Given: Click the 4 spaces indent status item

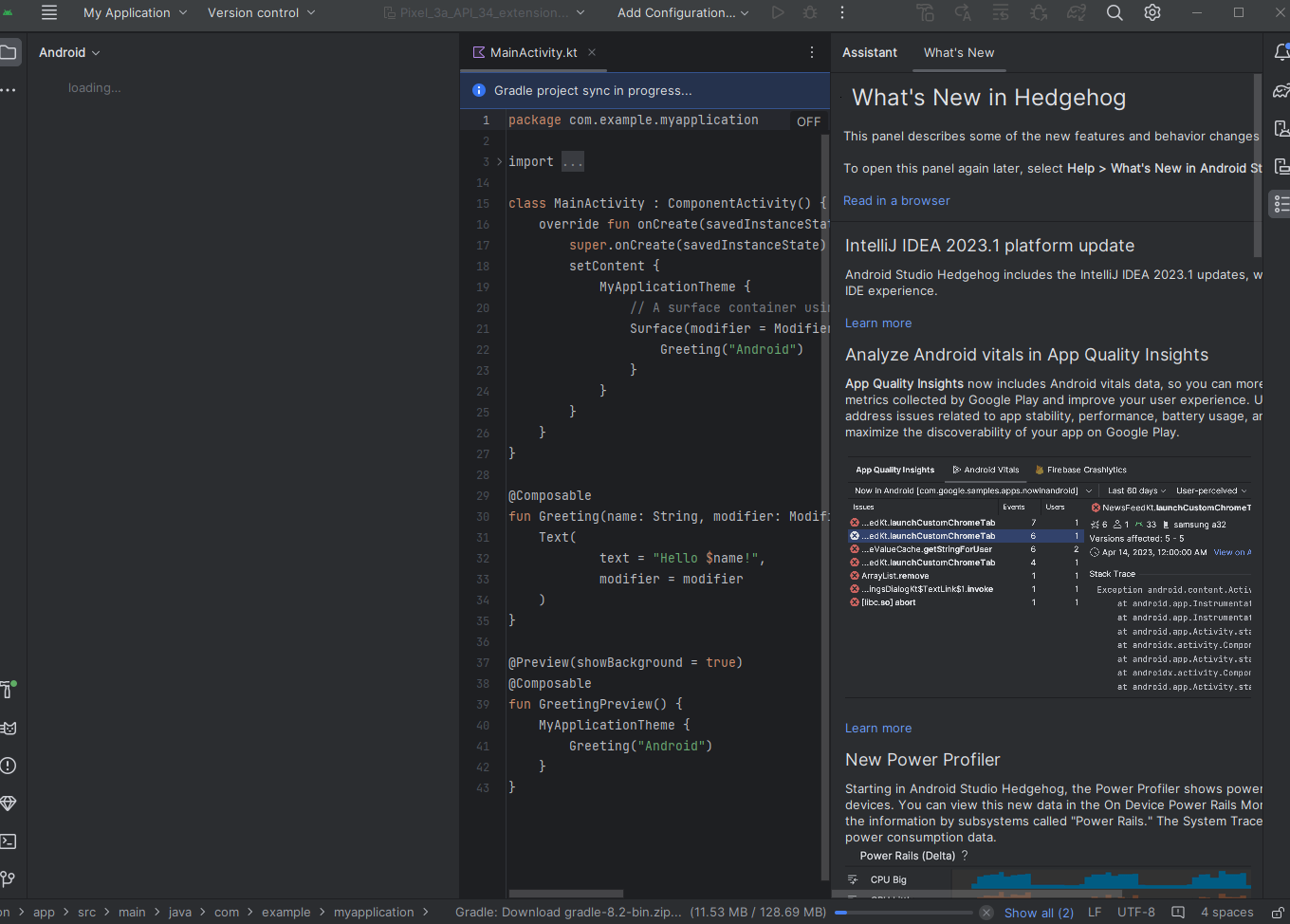Looking at the screenshot, I should (1227, 913).
